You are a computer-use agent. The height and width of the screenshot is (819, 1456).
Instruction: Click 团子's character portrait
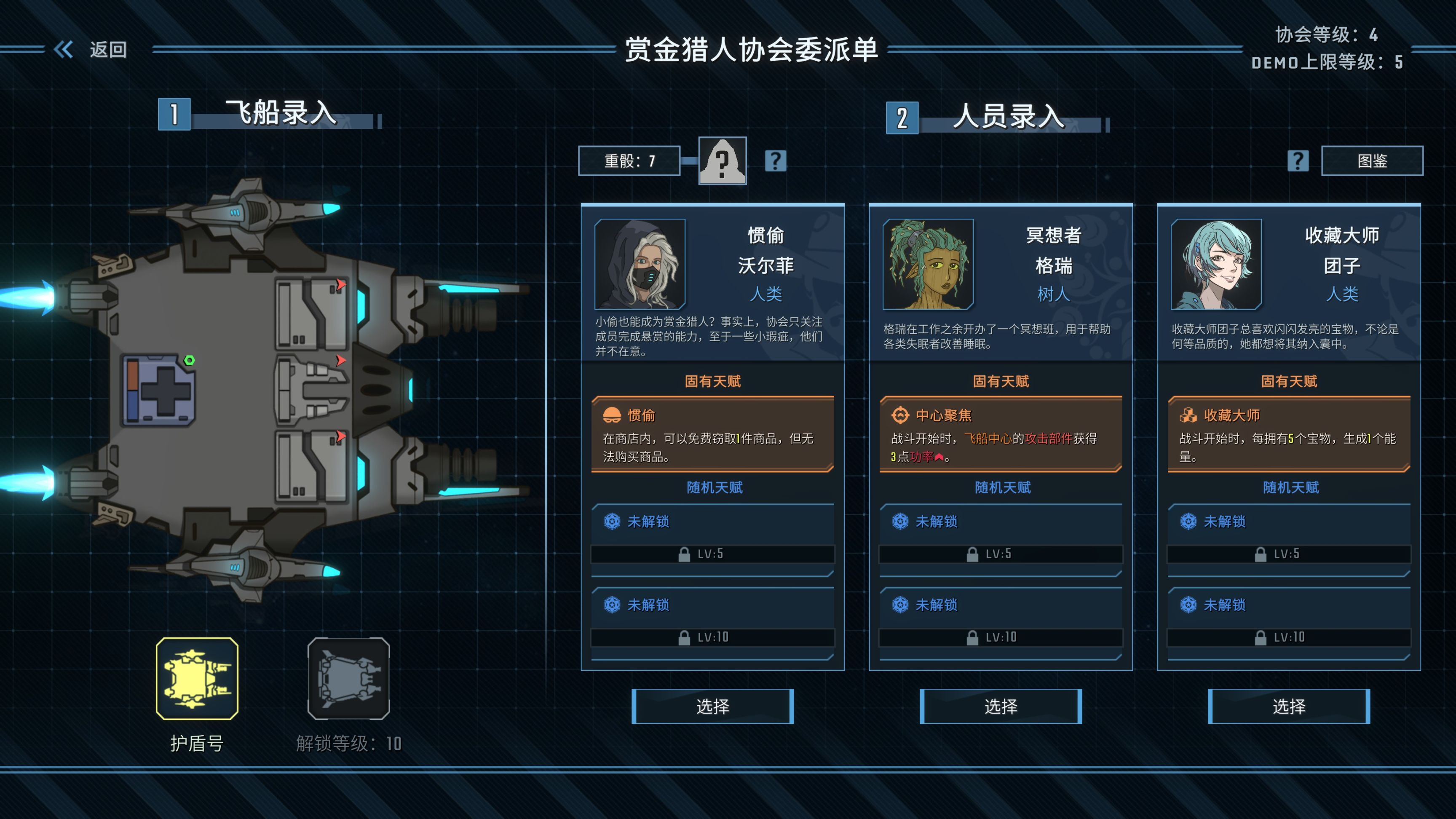tap(1216, 264)
